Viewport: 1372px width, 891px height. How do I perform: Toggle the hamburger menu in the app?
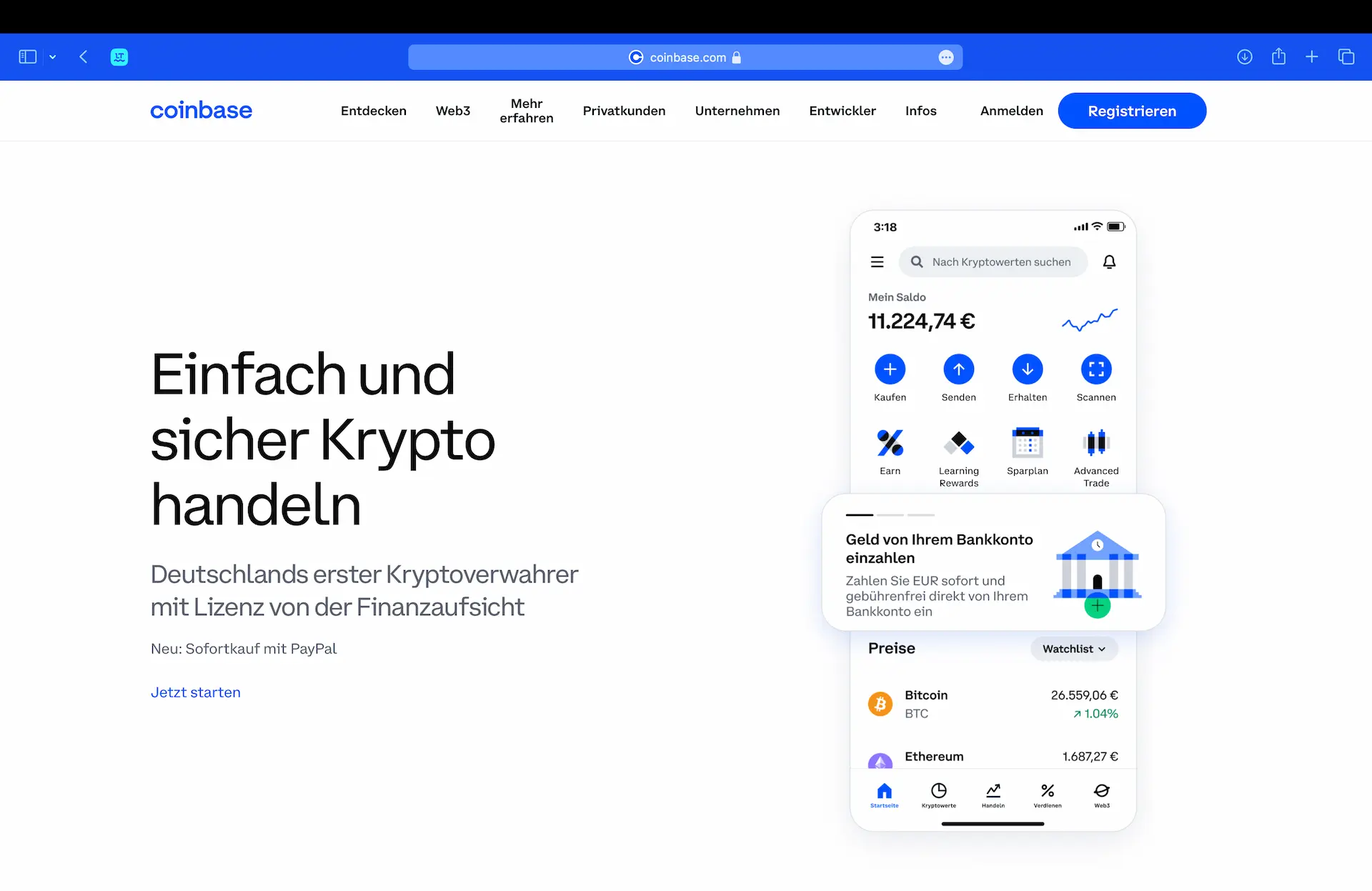tap(878, 261)
